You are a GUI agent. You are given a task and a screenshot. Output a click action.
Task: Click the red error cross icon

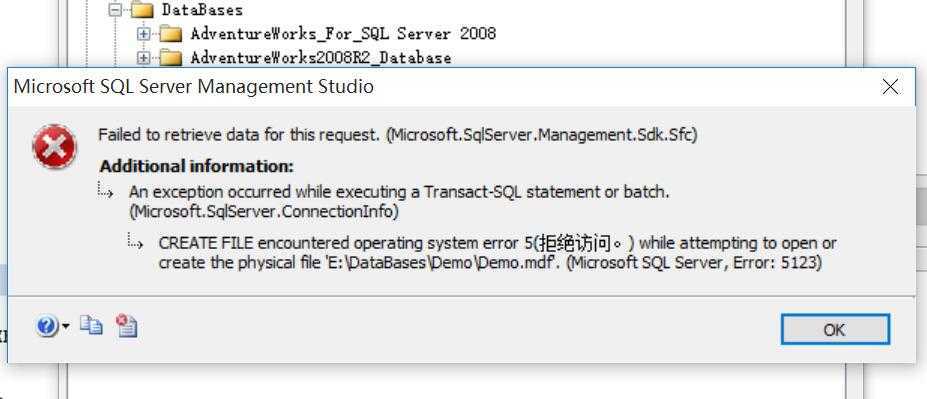tap(54, 147)
